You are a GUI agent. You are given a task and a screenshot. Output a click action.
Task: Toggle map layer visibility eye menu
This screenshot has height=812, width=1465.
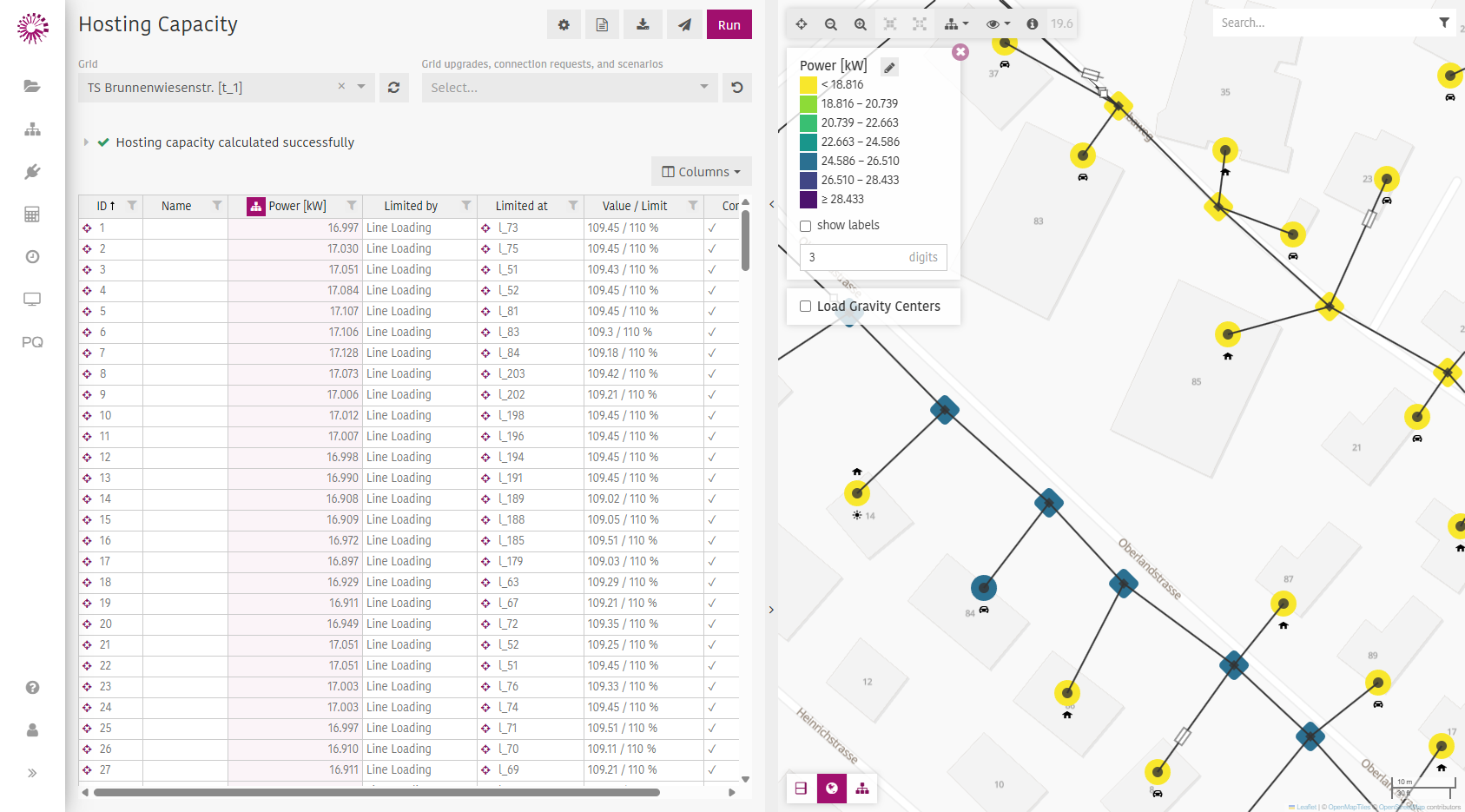point(998,24)
